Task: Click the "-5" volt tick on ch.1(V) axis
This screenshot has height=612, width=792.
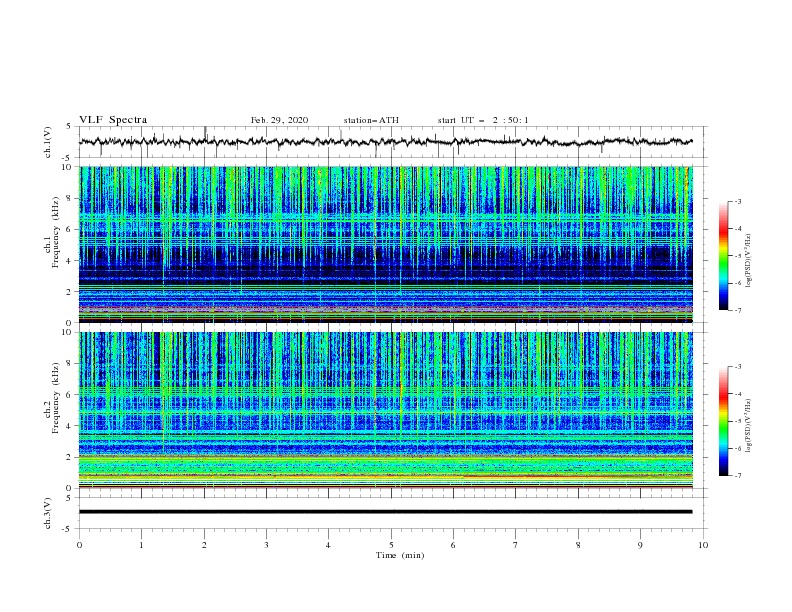Action: pos(68,158)
